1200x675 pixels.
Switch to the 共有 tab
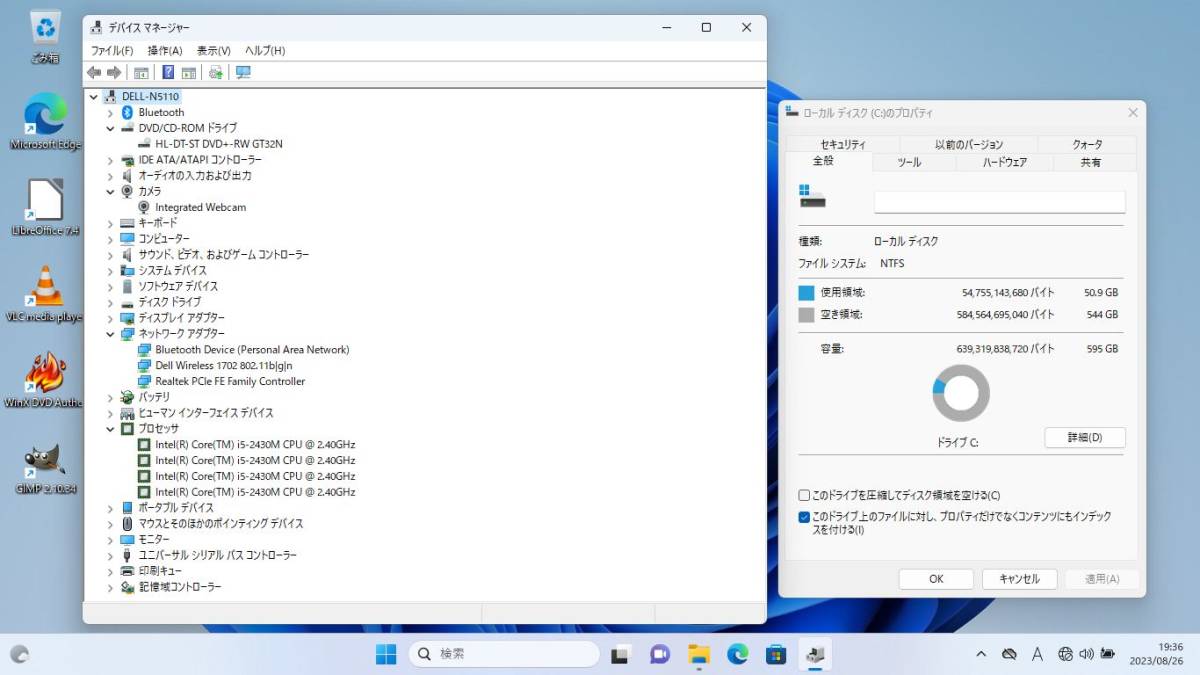1091,162
